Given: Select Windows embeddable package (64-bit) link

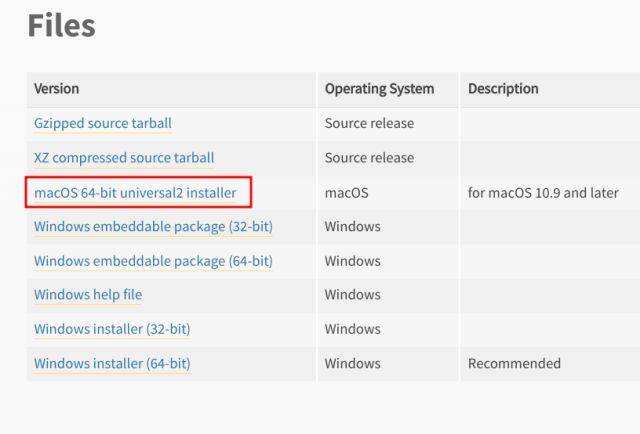Looking at the screenshot, I should (x=153, y=261).
